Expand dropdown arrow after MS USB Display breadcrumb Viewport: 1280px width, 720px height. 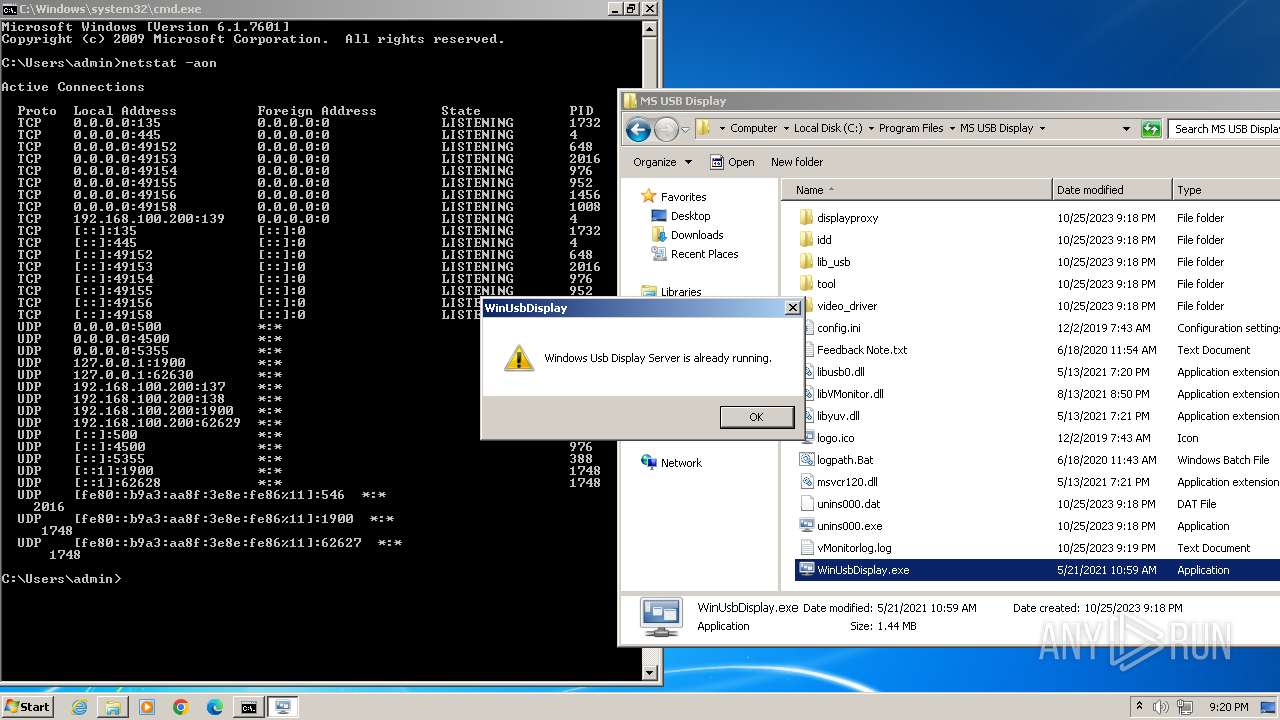click(x=1041, y=128)
